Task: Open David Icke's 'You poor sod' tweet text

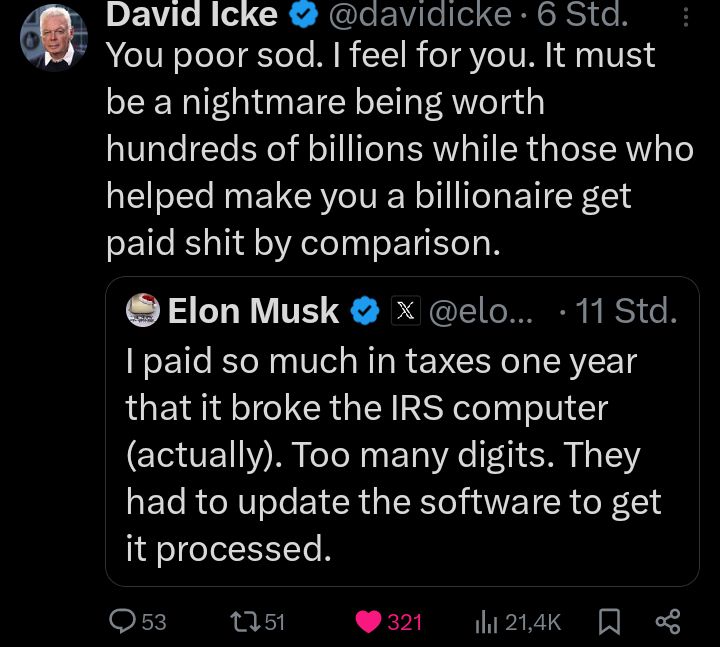Action: coord(398,148)
